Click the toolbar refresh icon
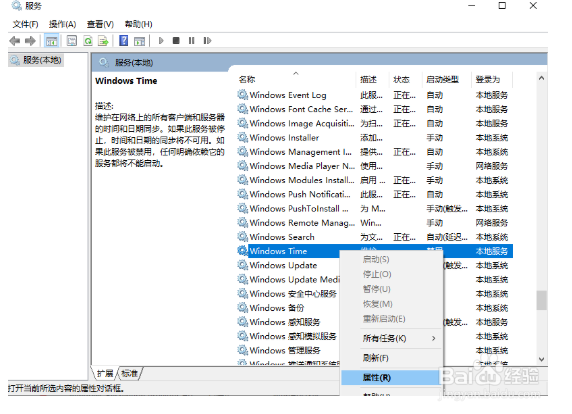The width and height of the screenshot is (572, 414). click(x=88, y=40)
